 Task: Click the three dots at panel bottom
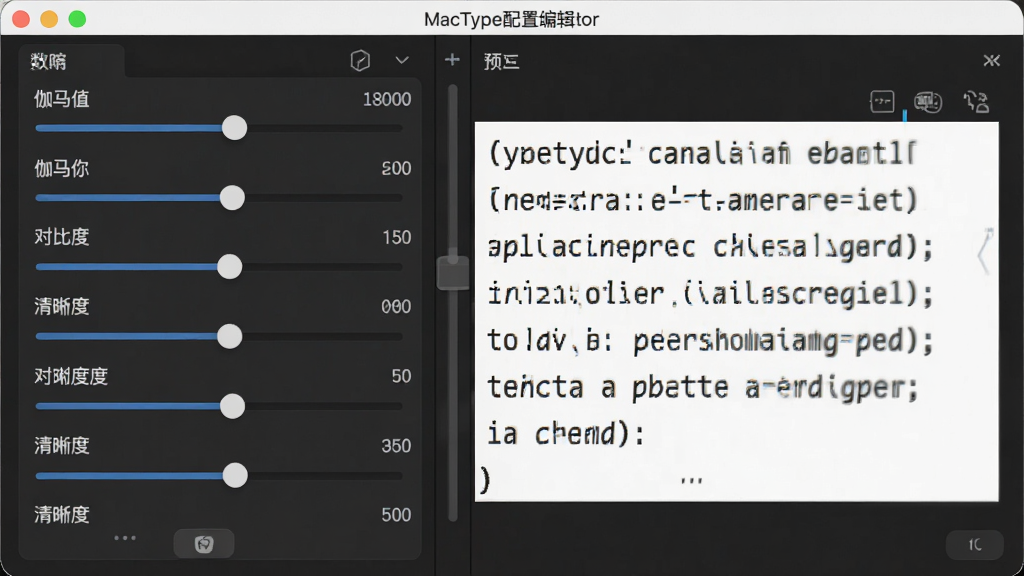[x=125, y=538]
